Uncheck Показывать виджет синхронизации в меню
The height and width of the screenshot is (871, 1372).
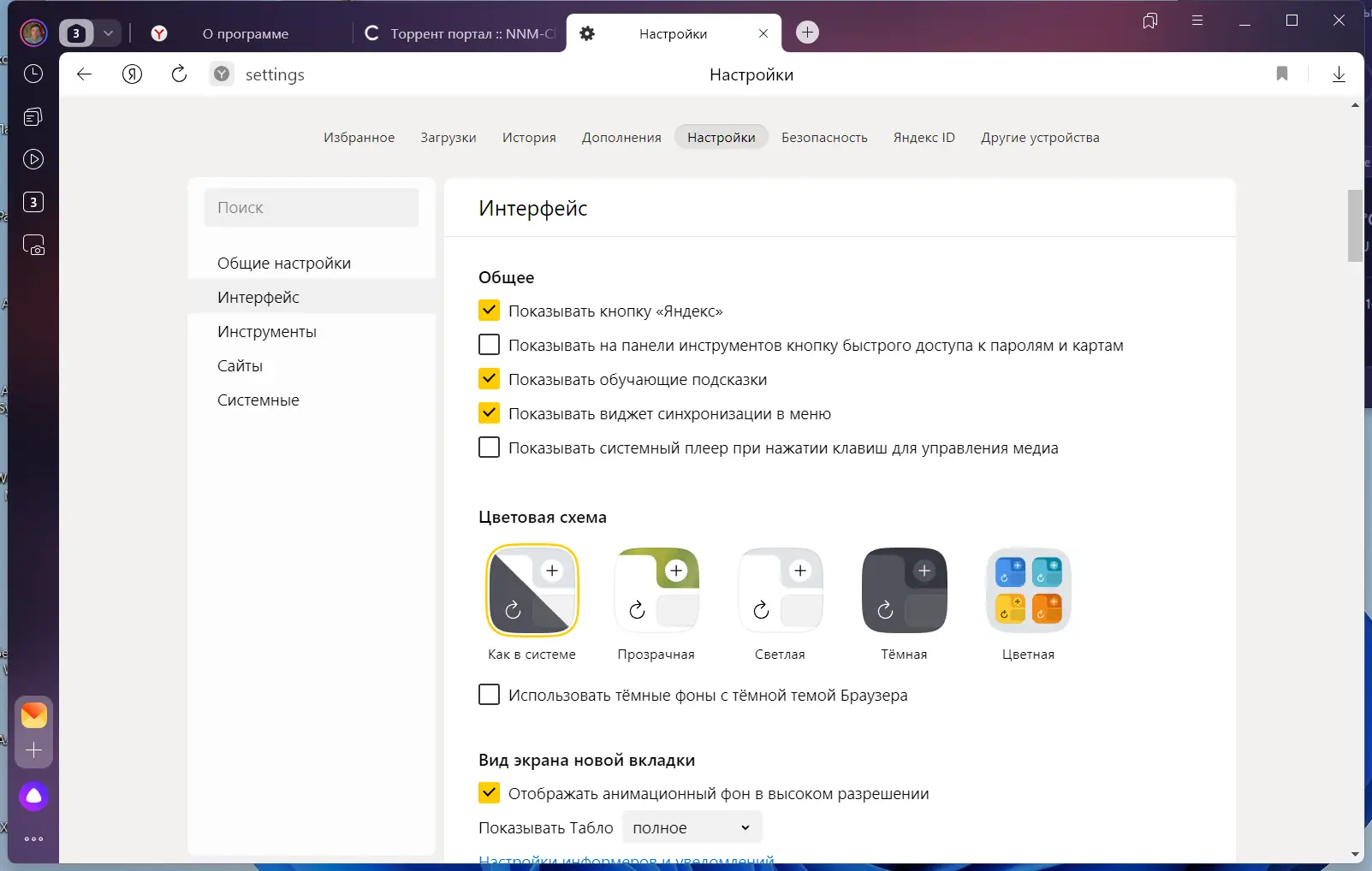click(x=489, y=413)
